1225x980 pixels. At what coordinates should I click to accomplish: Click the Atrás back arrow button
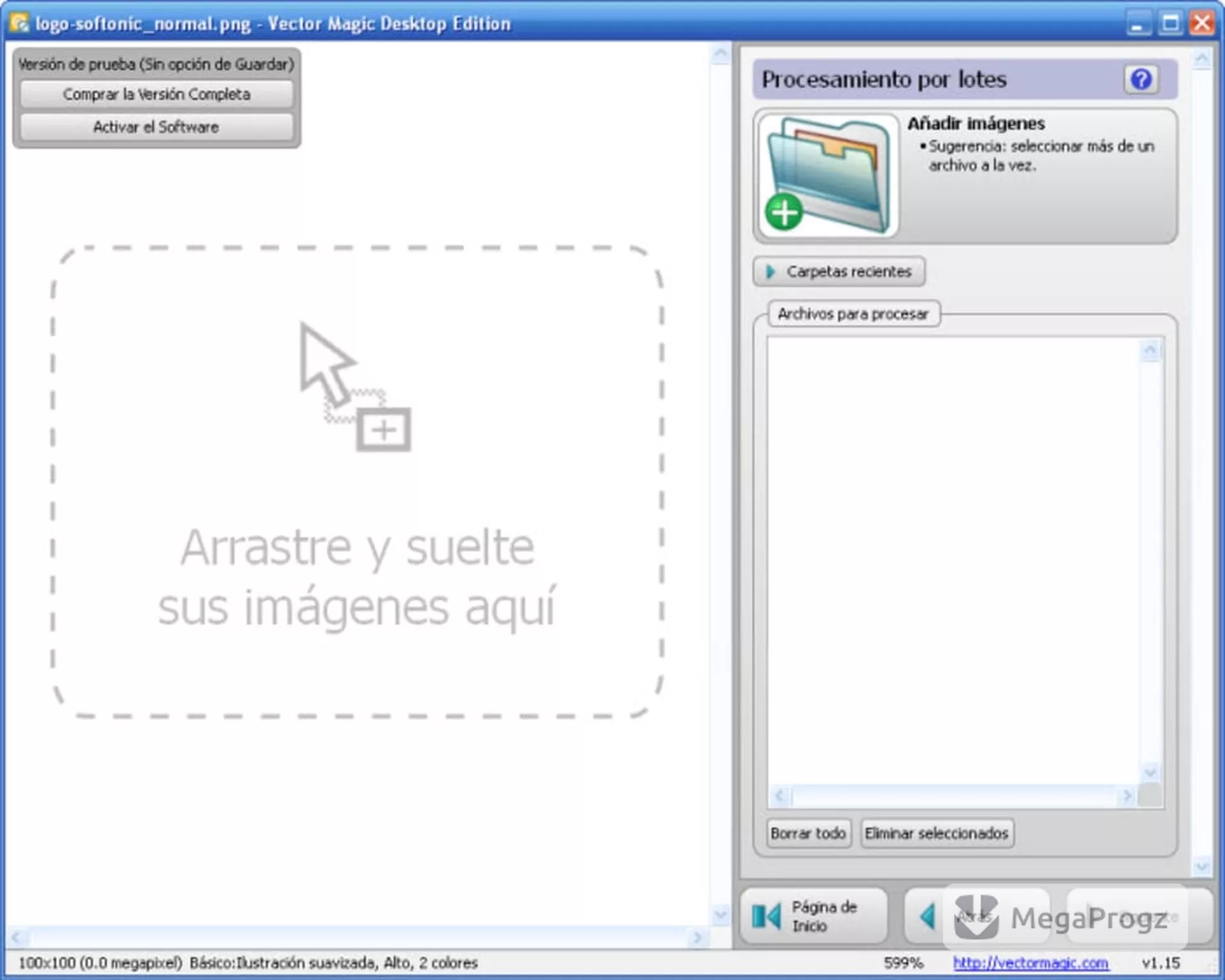976,916
